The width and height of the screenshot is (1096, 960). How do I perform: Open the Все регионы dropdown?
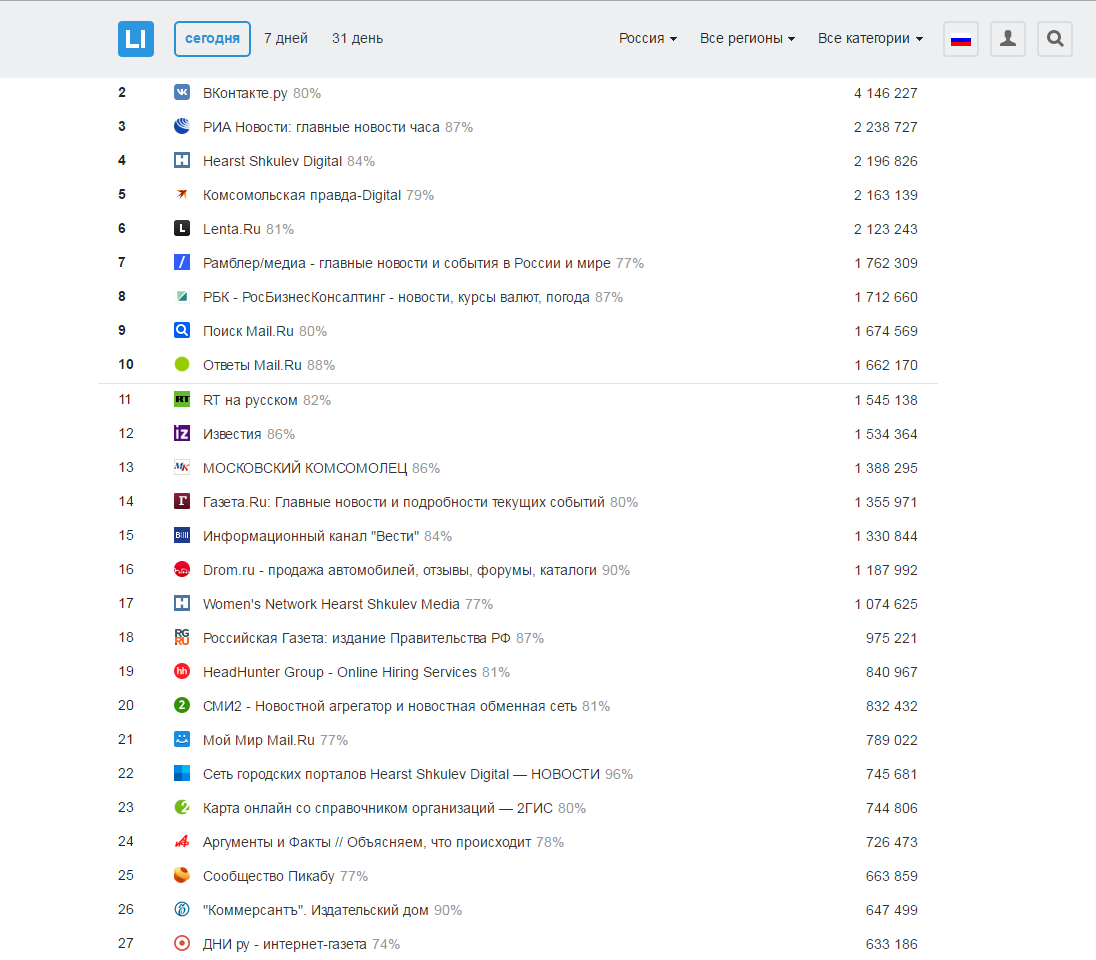pos(747,39)
